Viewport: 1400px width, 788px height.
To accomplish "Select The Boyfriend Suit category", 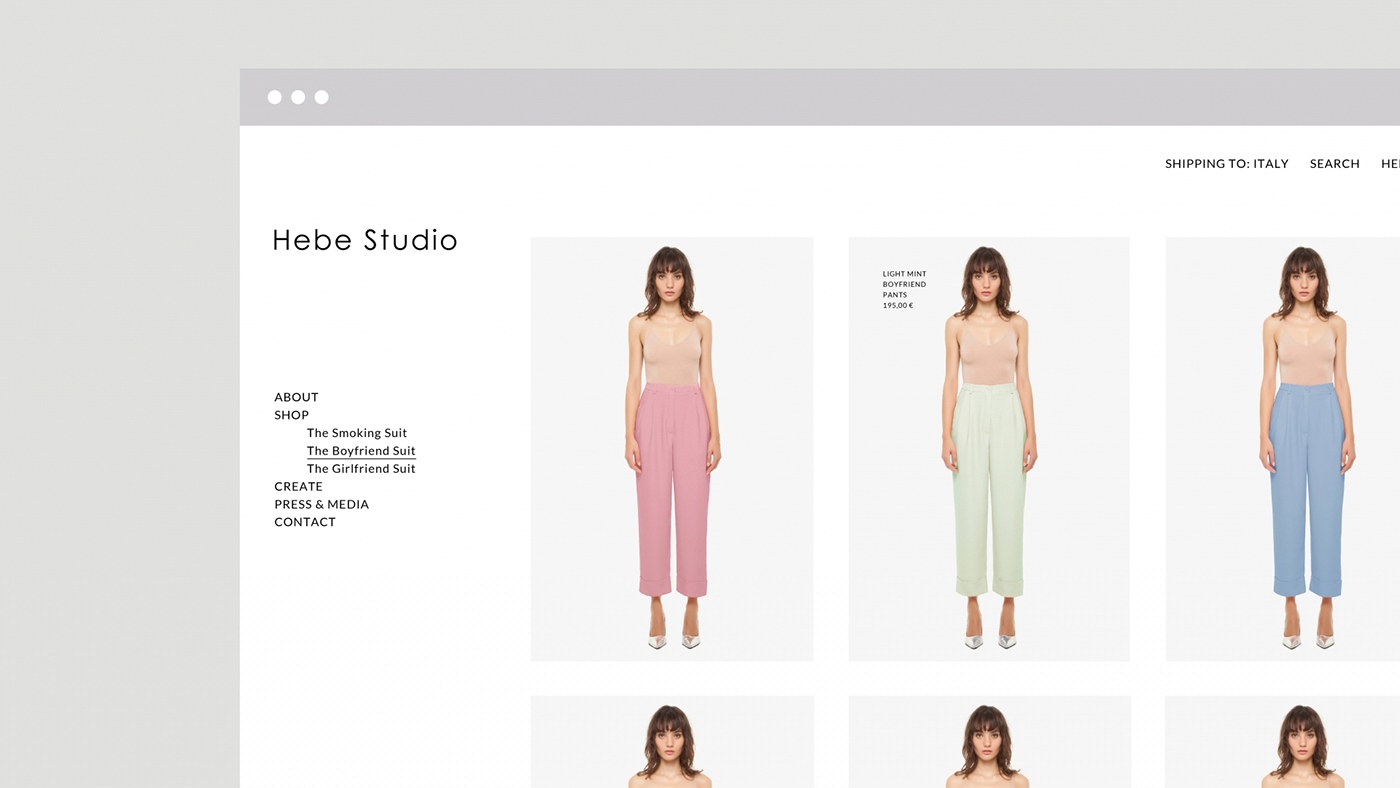I will pos(361,451).
